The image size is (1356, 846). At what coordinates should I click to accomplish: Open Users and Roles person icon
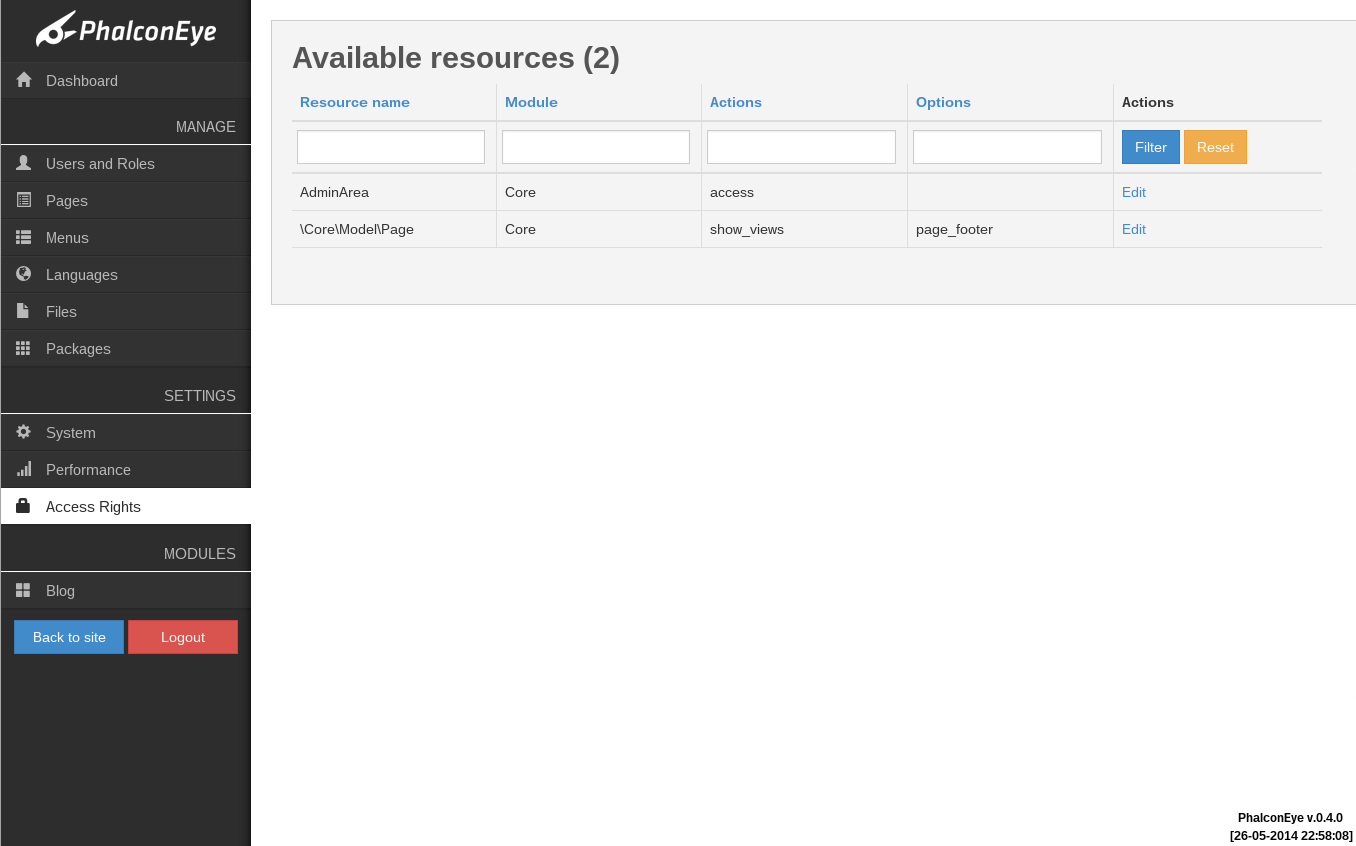(x=23, y=163)
